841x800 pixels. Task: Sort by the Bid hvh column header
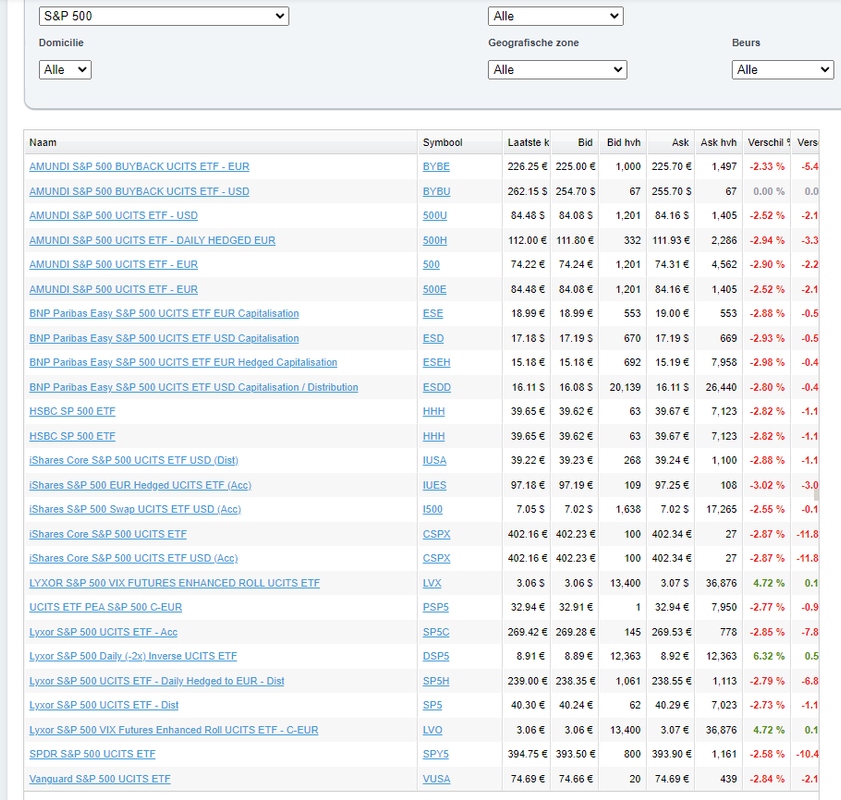tap(623, 143)
